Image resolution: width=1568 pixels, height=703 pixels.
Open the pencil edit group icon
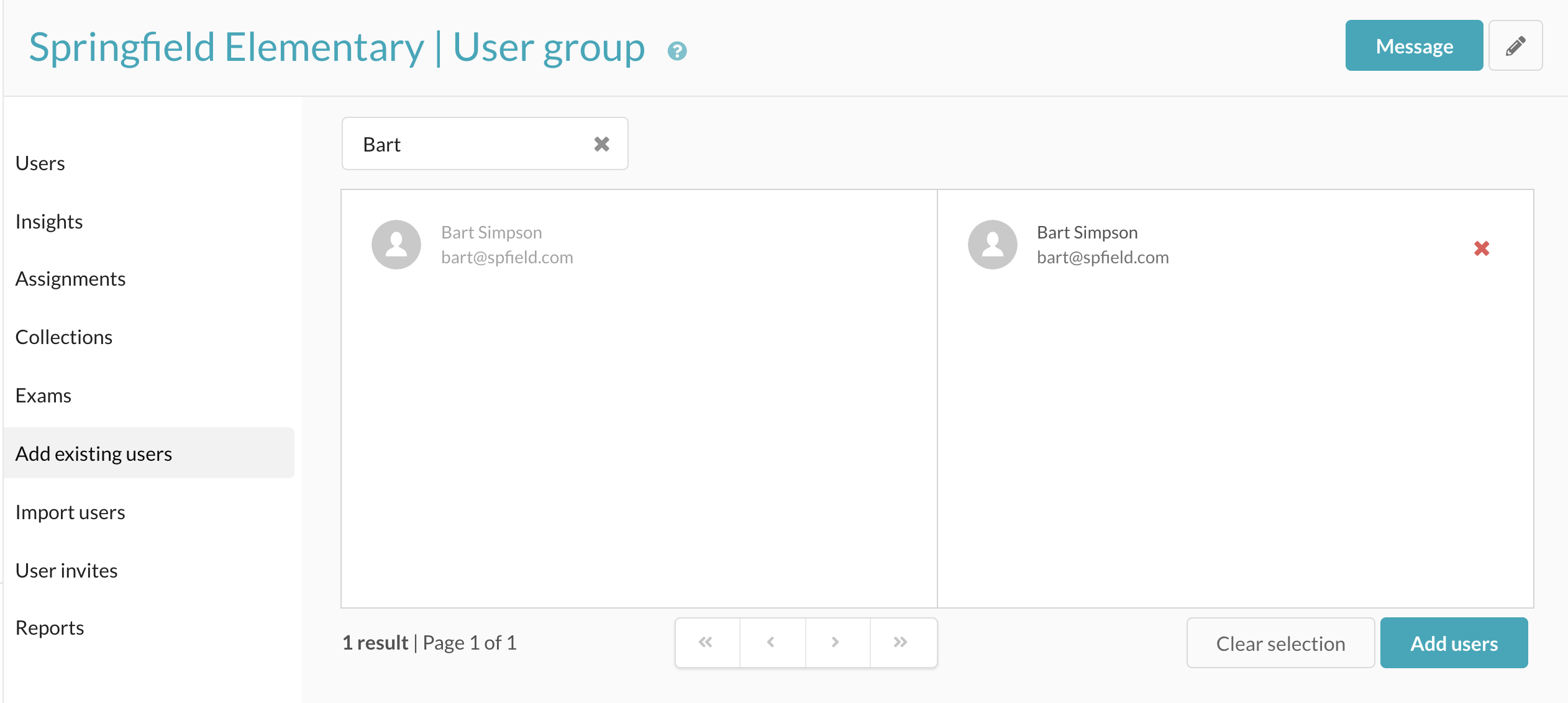pyautogui.click(x=1515, y=45)
